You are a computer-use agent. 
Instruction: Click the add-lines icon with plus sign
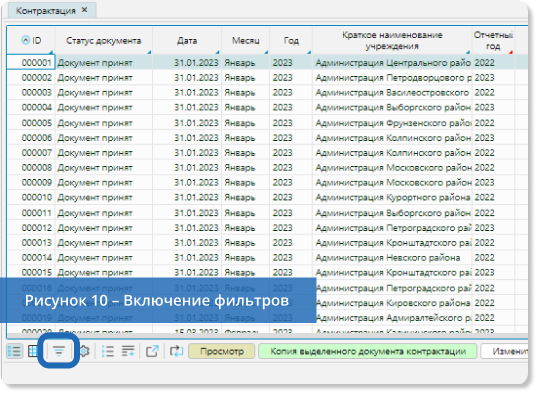tap(128, 351)
